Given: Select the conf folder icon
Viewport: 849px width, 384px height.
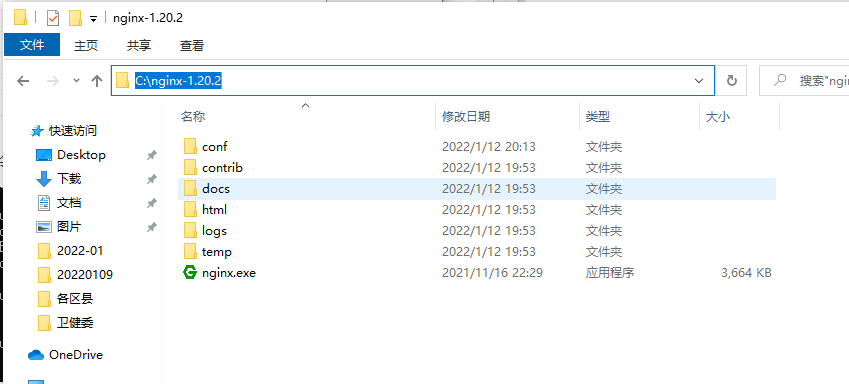Looking at the screenshot, I should point(190,146).
